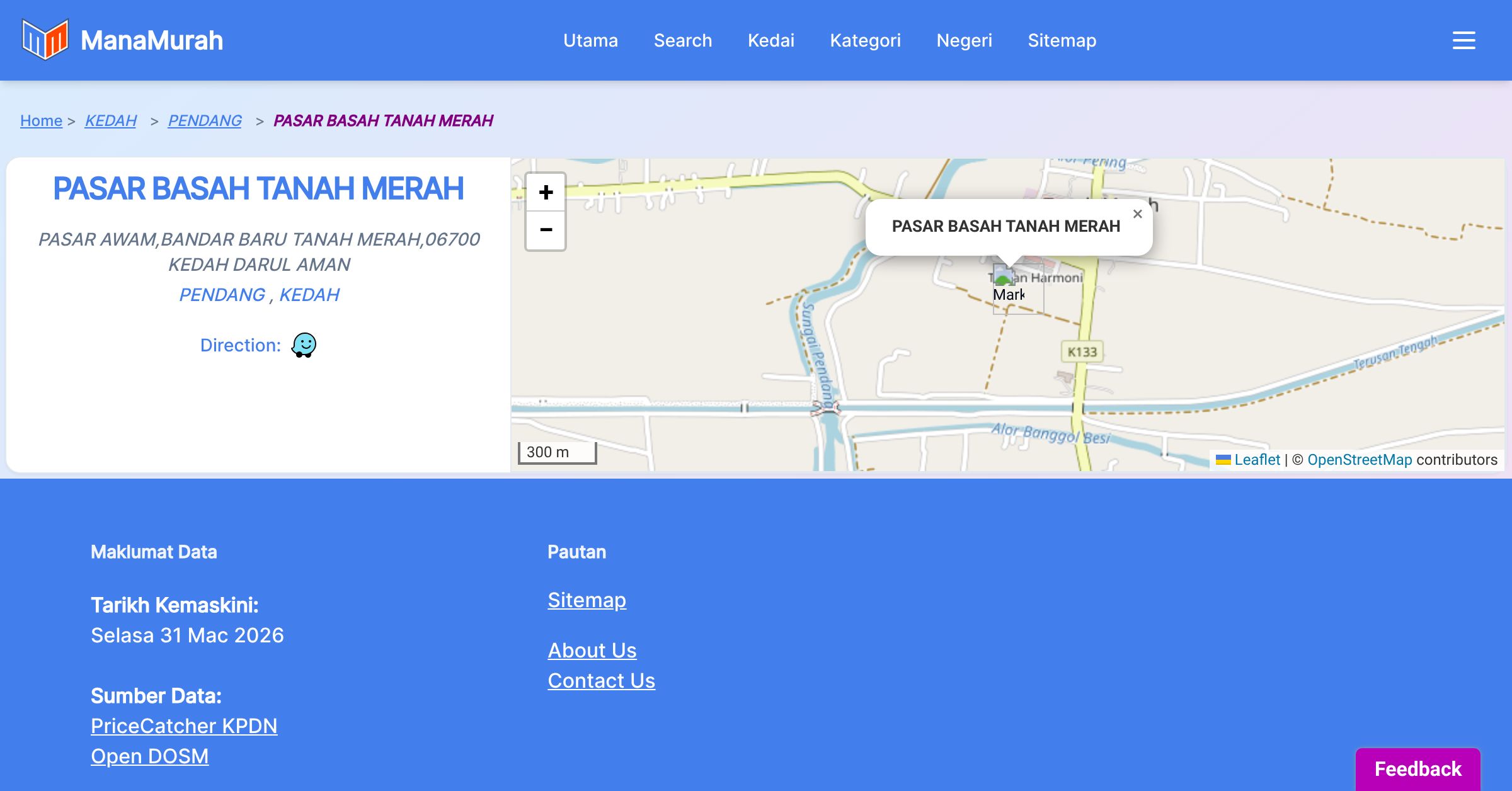Open the hamburger menu
The image size is (1512, 791).
pos(1463,40)
